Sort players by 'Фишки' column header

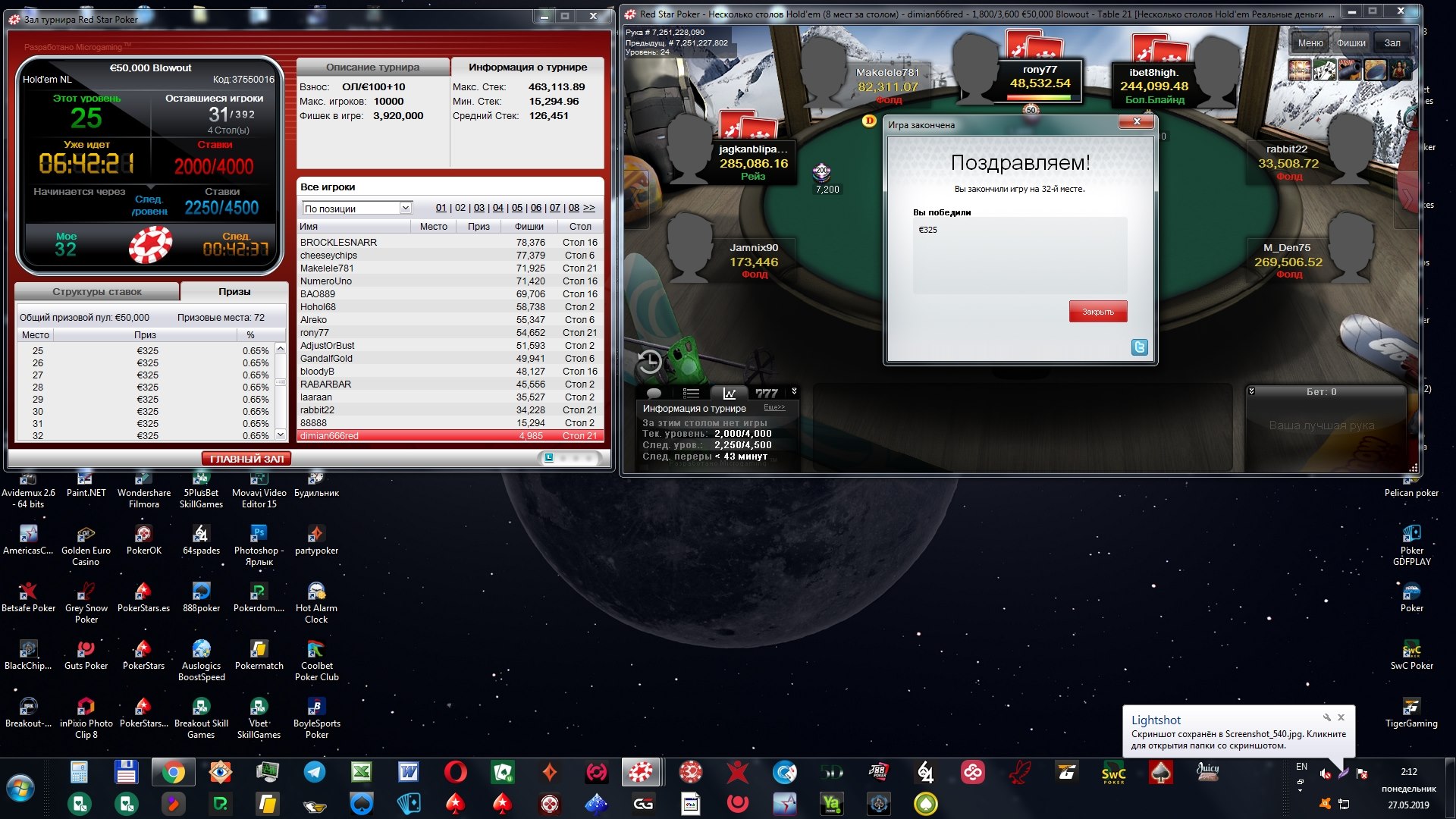(x=529, y=227)
